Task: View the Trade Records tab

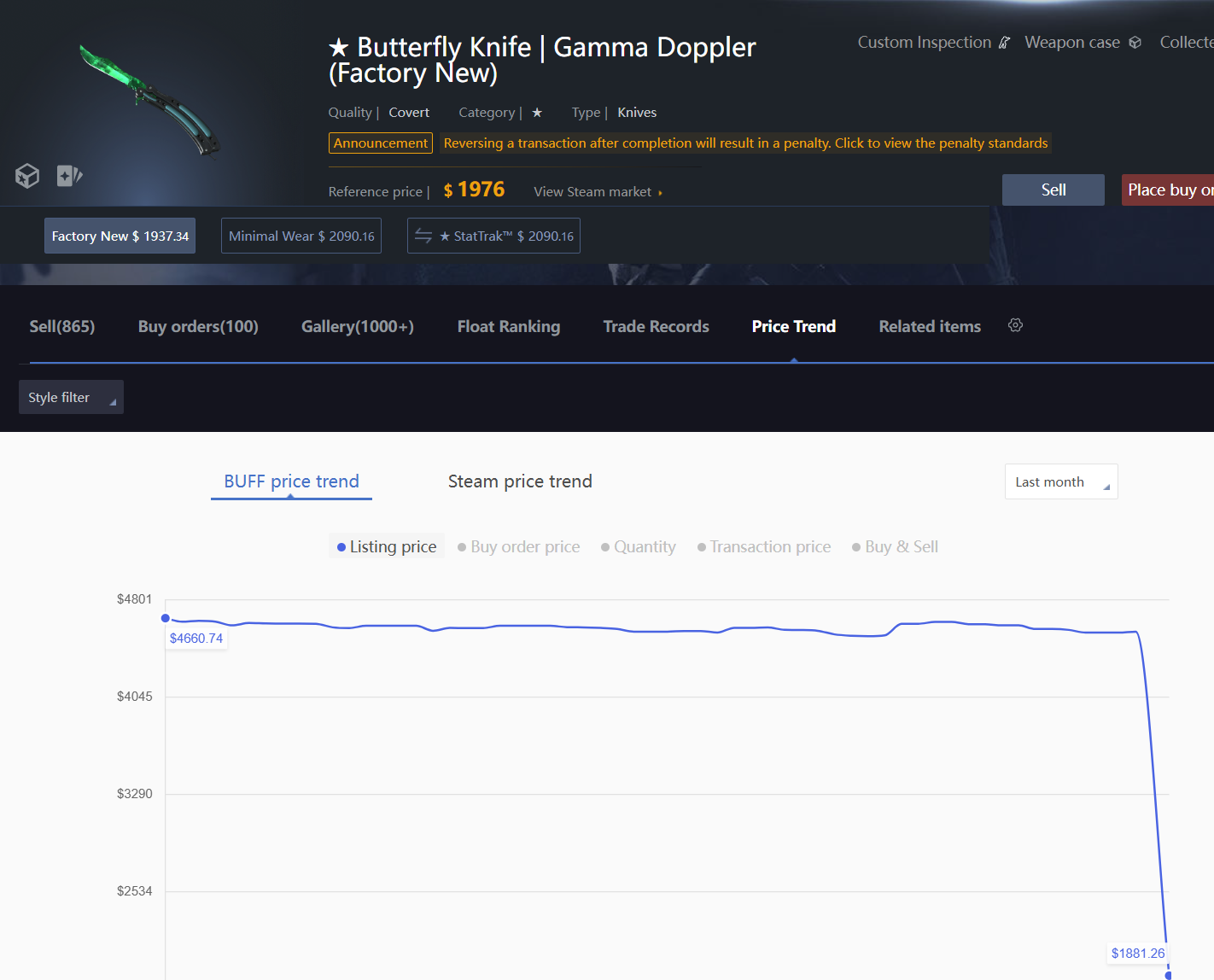Action: point(657,326)
